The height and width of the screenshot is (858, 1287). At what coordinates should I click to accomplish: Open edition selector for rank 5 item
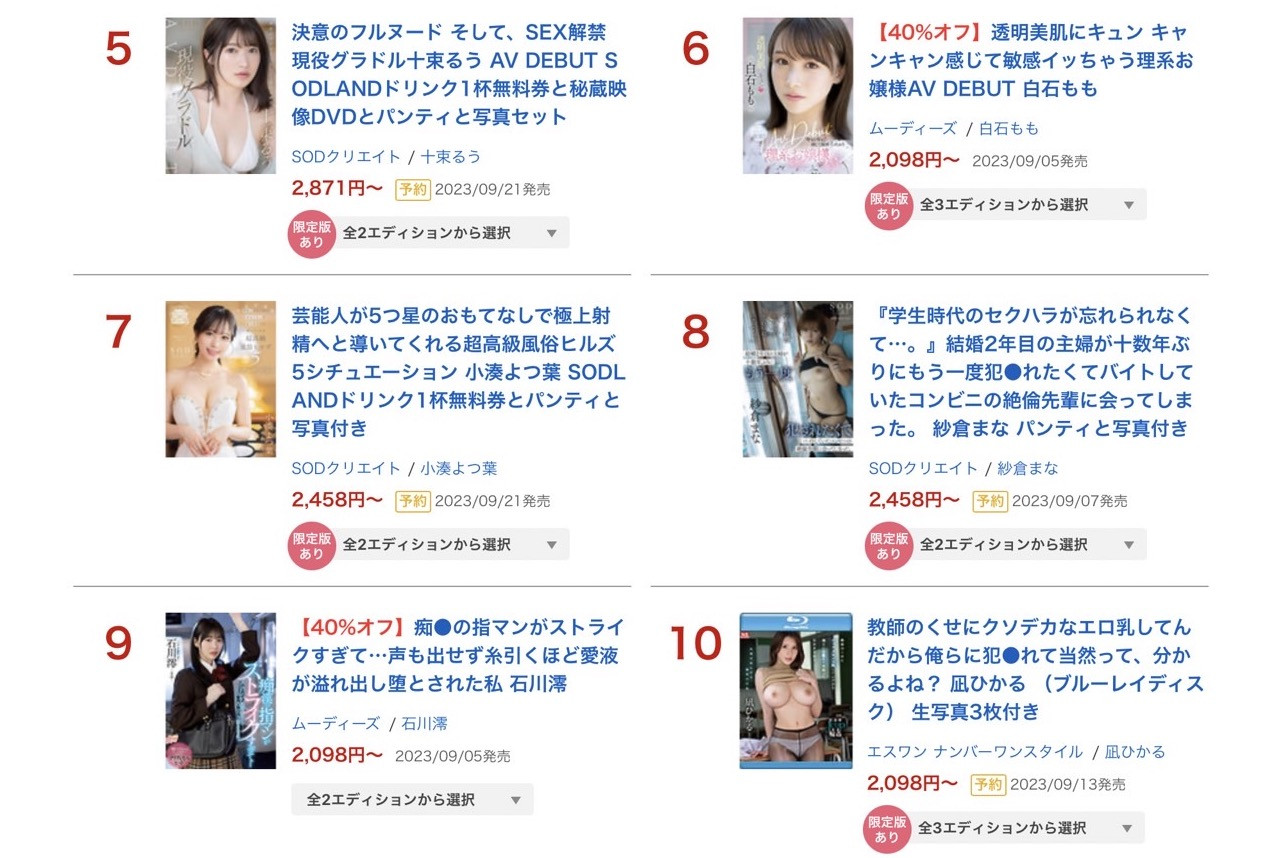[451, 233]
